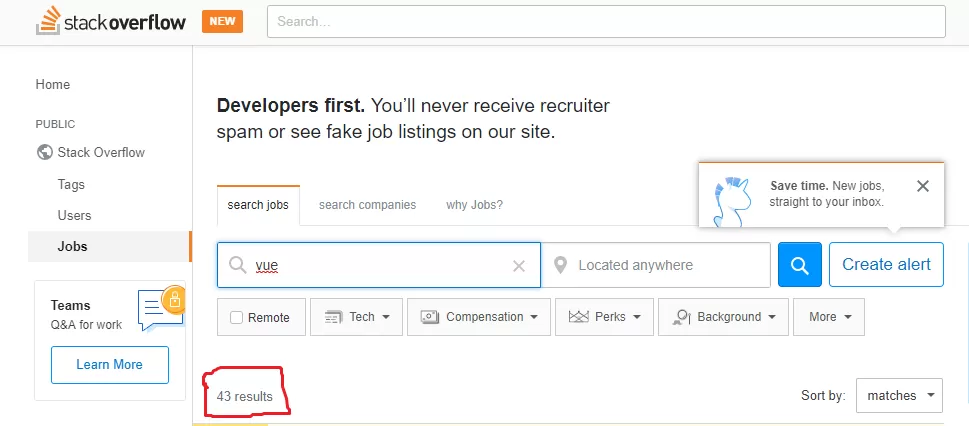Click the Create alert button
969x426 pixels.
(886, 265)
